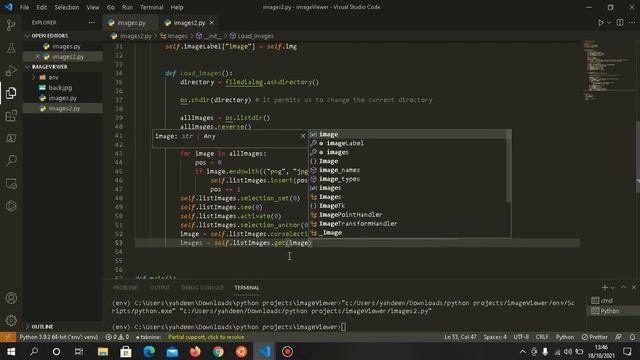Click the feedback icon in status bar
Image resolution: width=640 pixels, height=360 pixels.
[618, 337]
